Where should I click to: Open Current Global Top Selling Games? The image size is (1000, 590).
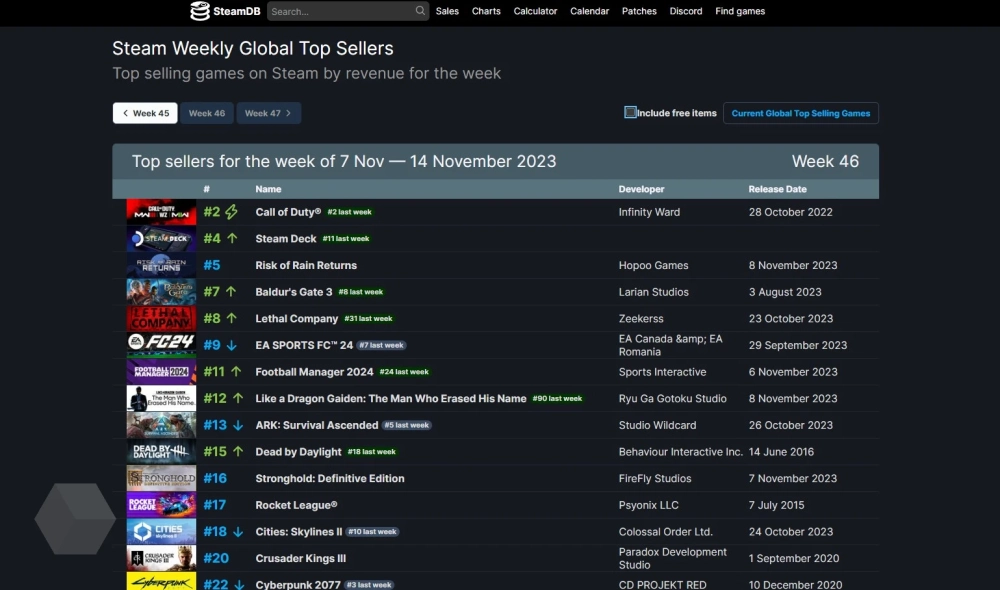click(x=800, y=113)
